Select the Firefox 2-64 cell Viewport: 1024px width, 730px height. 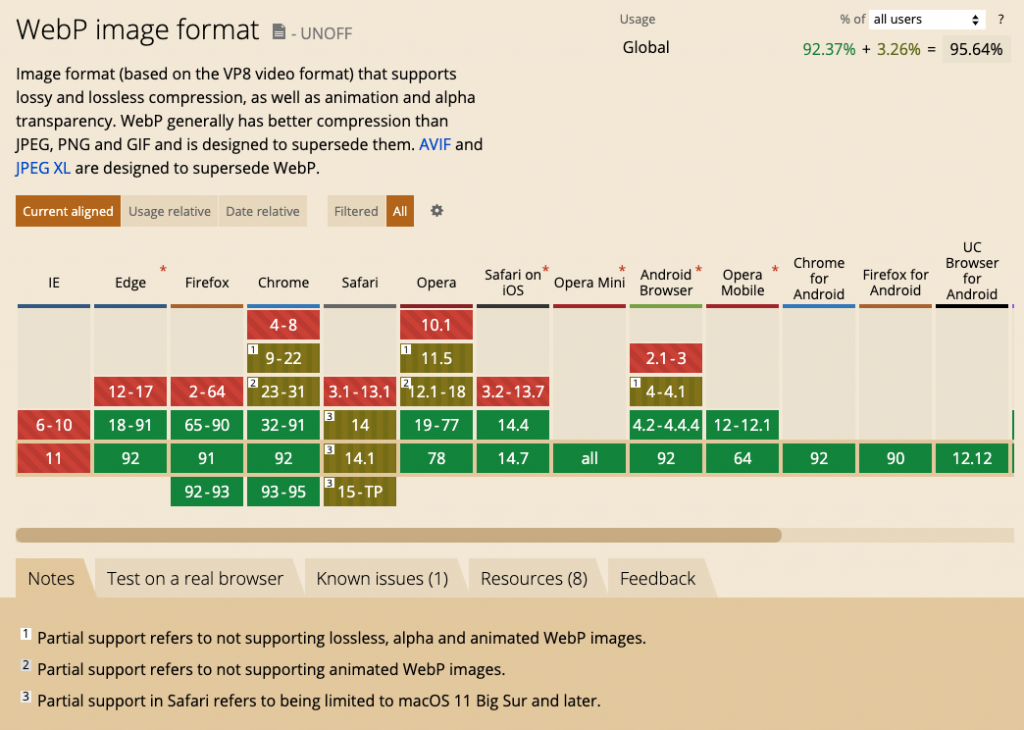tap(206, 392)
